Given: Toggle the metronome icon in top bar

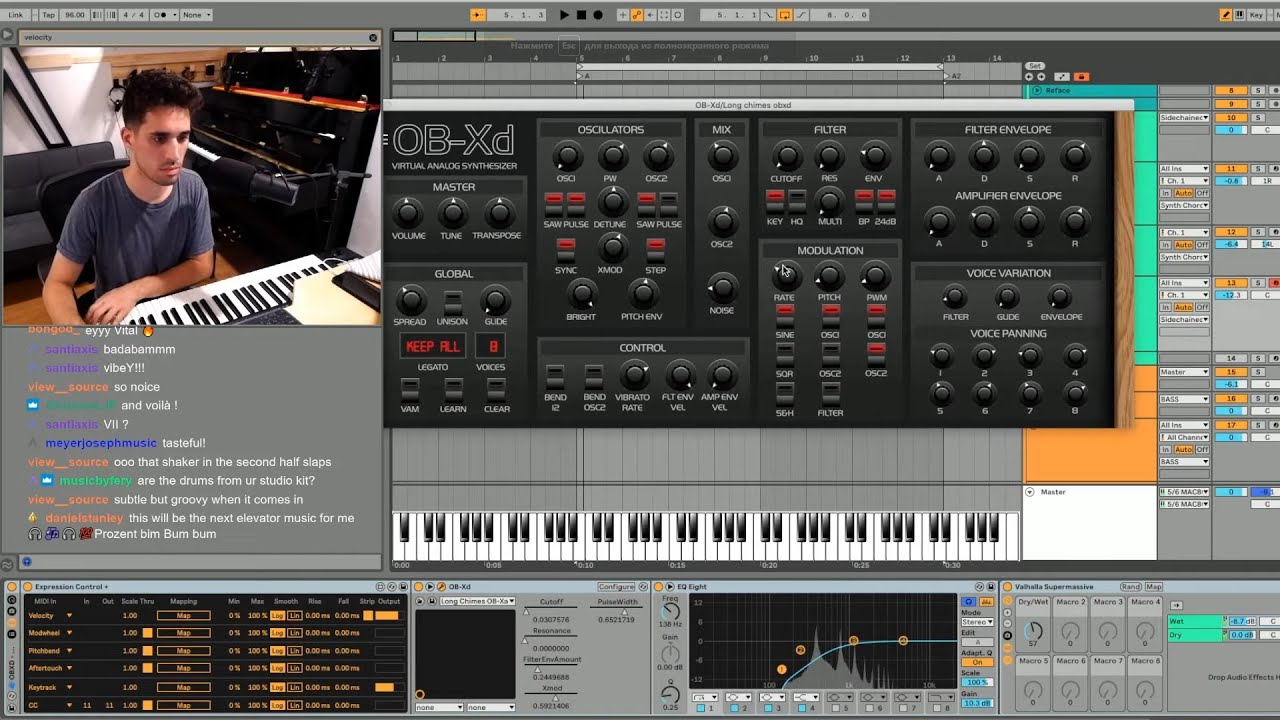Looking at the screenshot, I should [x=161, y=15].
